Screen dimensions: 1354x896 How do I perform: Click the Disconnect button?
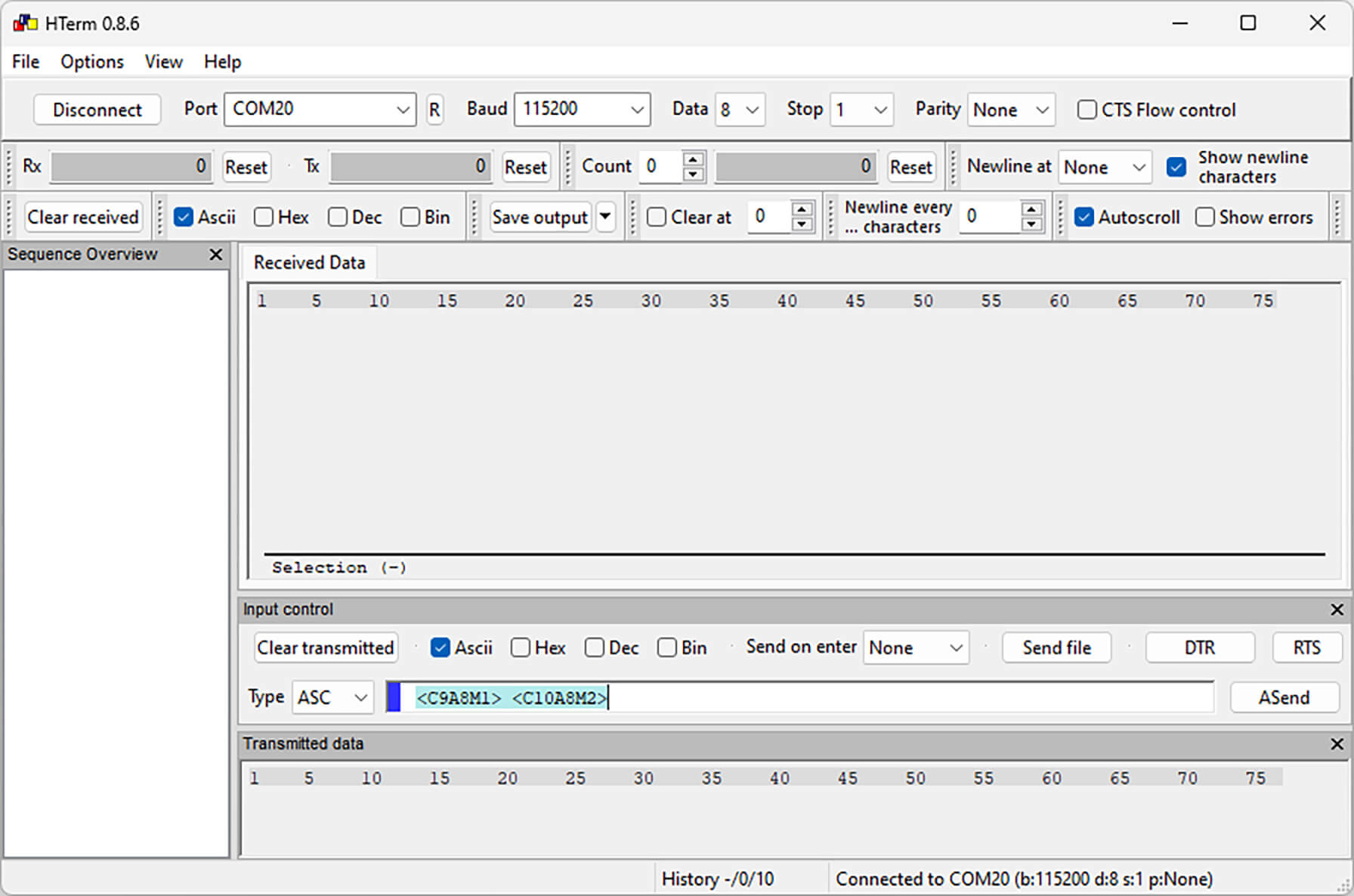97,110
